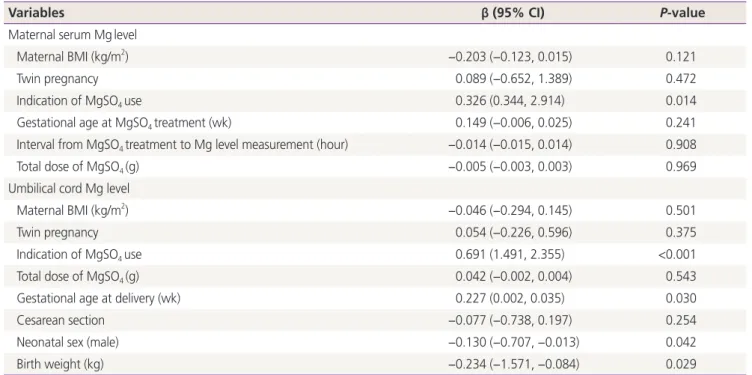Viewport: 752px width, 375px height.
Task: Click the Cesarean section row label
Action: tap(60, 320)
